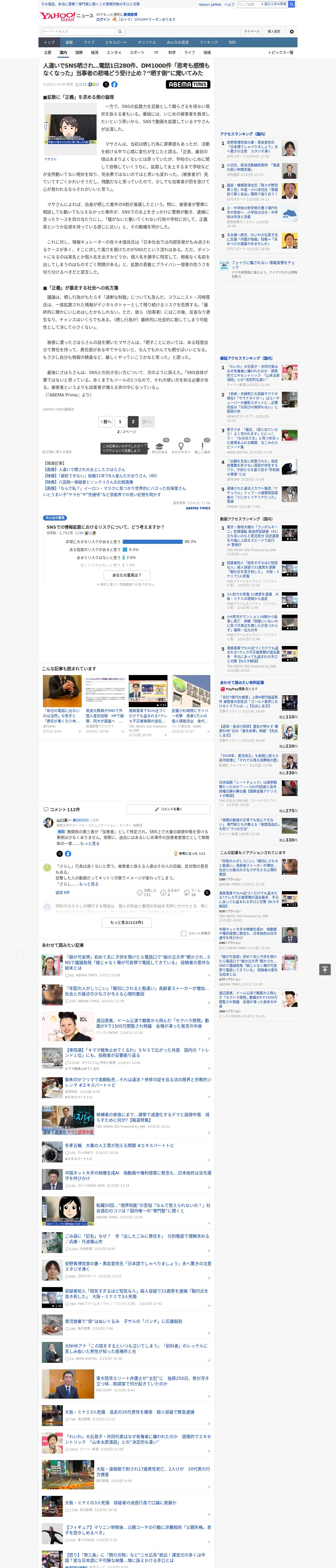
Task: Click the scroll-to-top arrow button
Action: (x=325, y=969)
